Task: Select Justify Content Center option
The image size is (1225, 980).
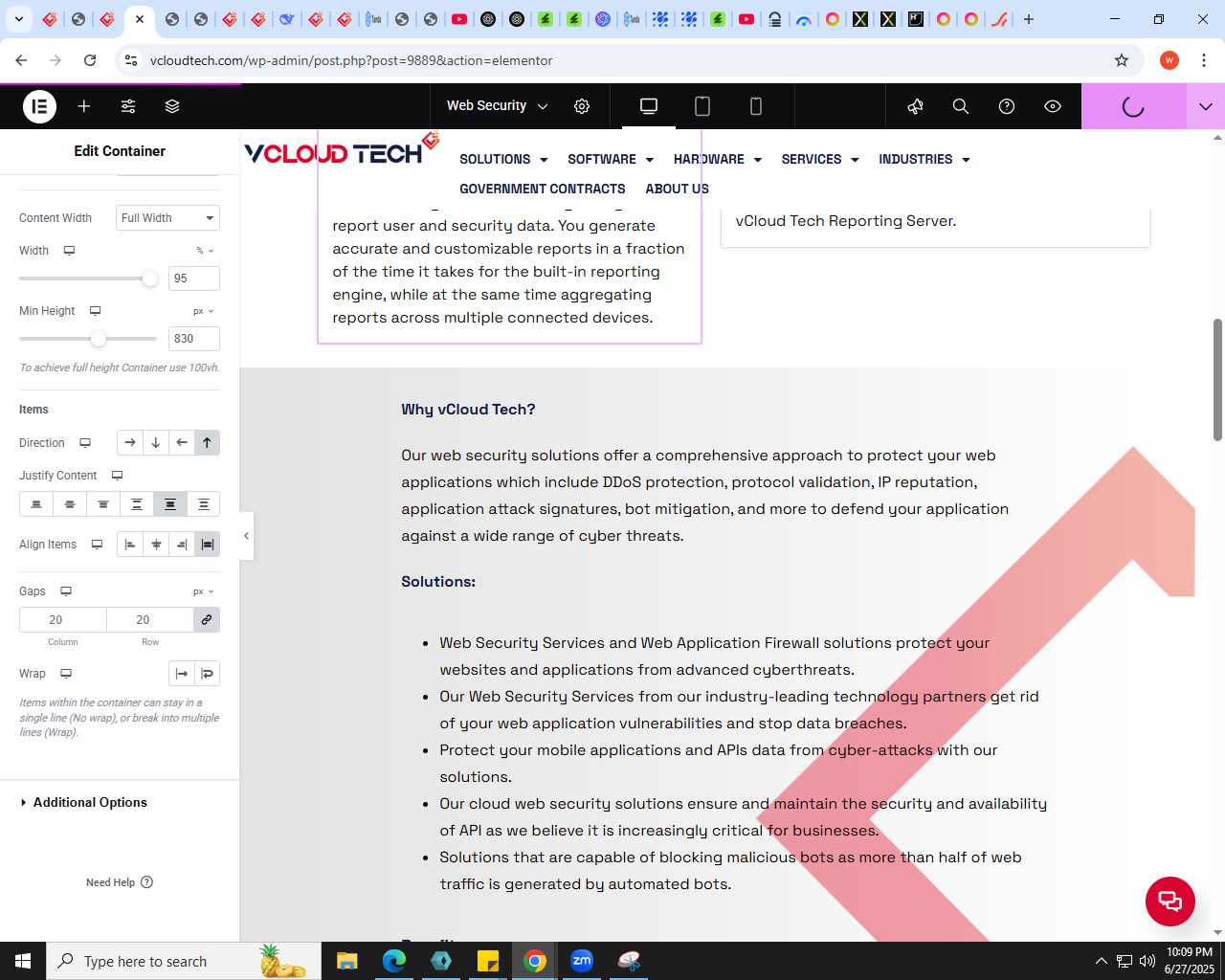Action: 70,504
